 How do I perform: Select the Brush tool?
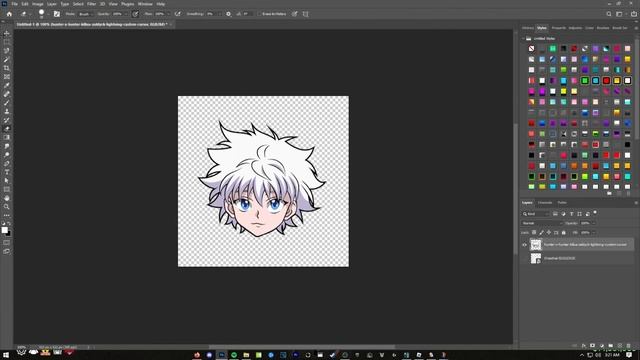click(7, 102)
